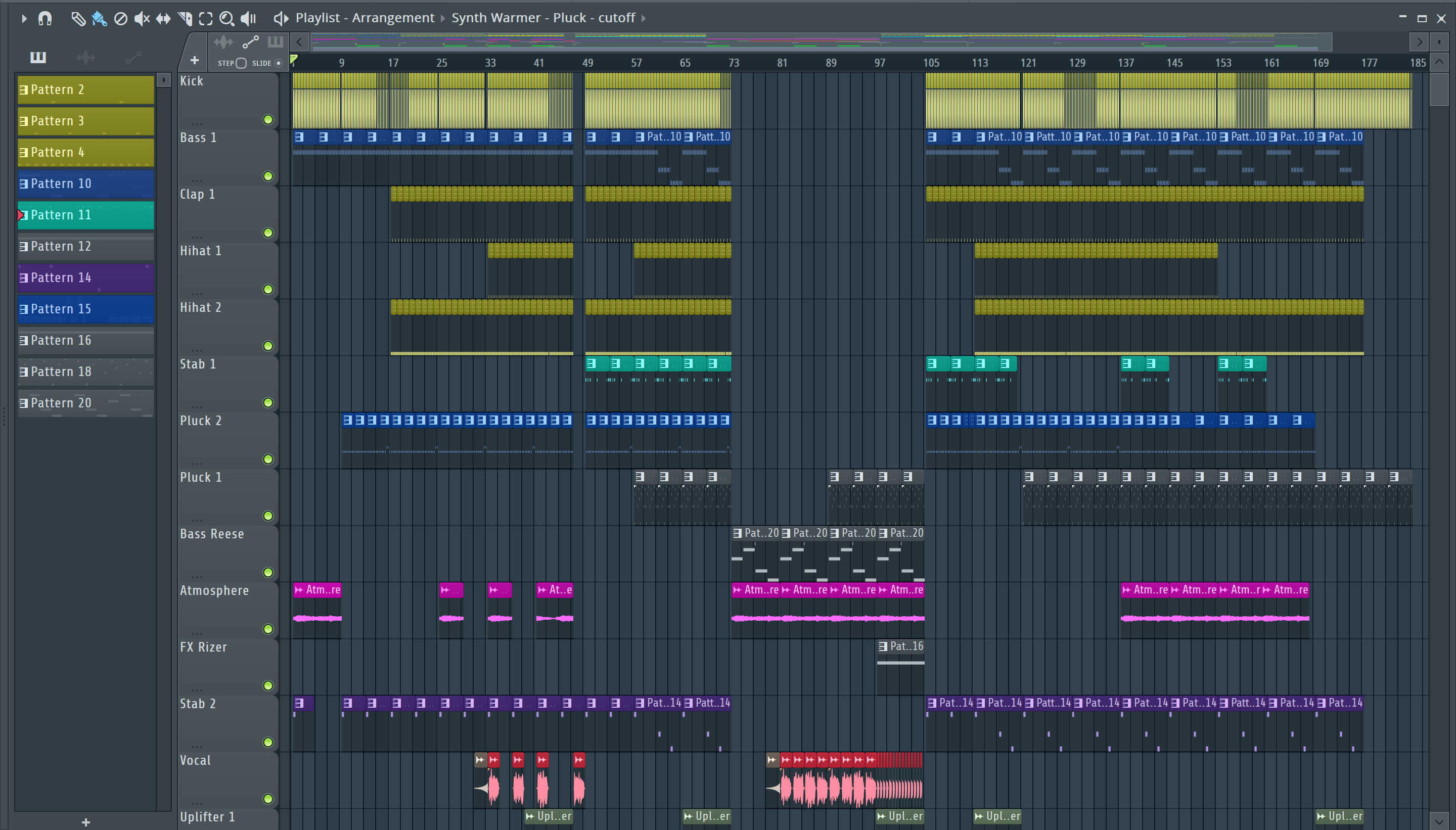
Task: Add a new pattern with bottom plus
Action: 85,822
